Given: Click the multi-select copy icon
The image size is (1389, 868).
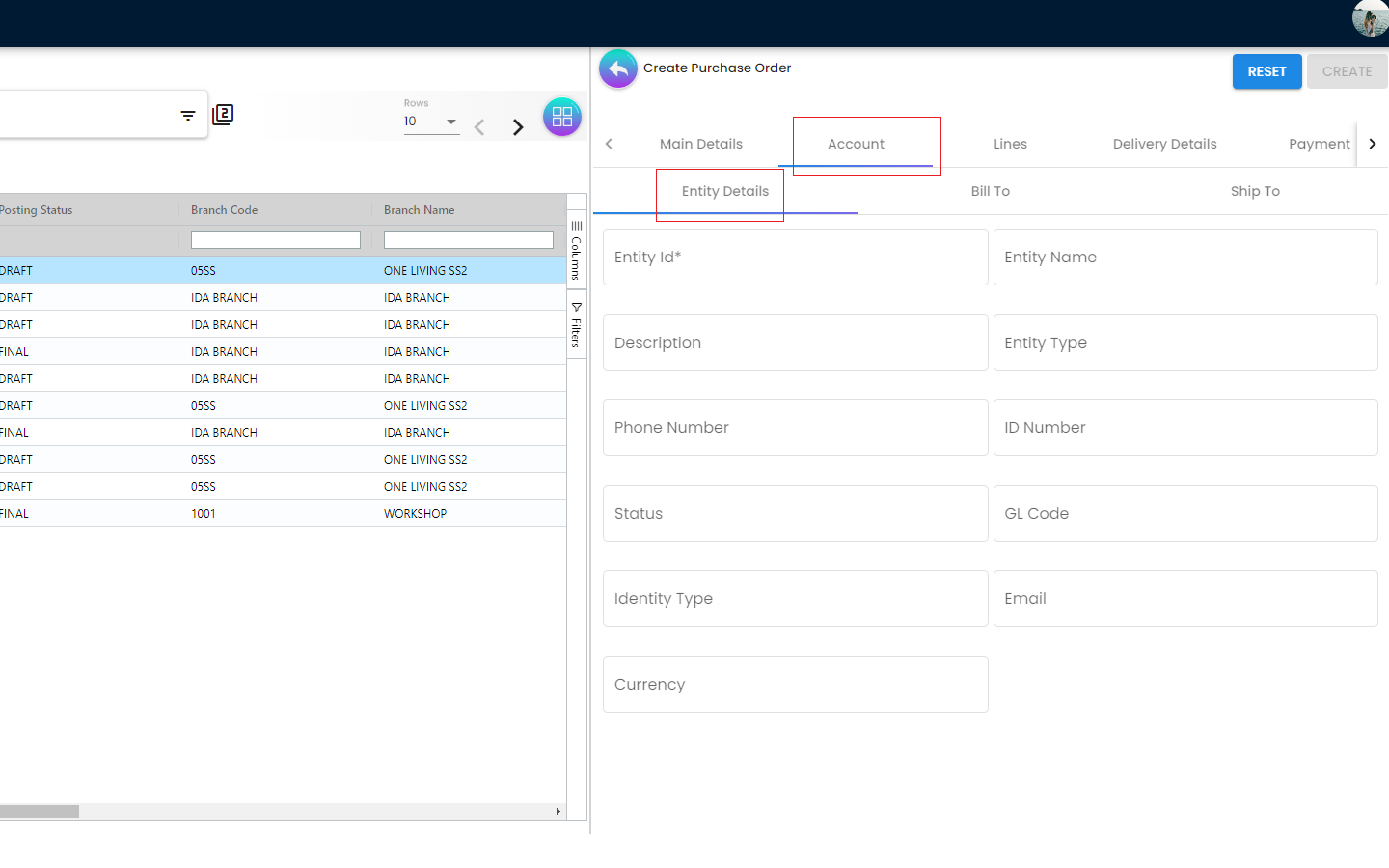Looking at the screenshot, I should point(223,115).
